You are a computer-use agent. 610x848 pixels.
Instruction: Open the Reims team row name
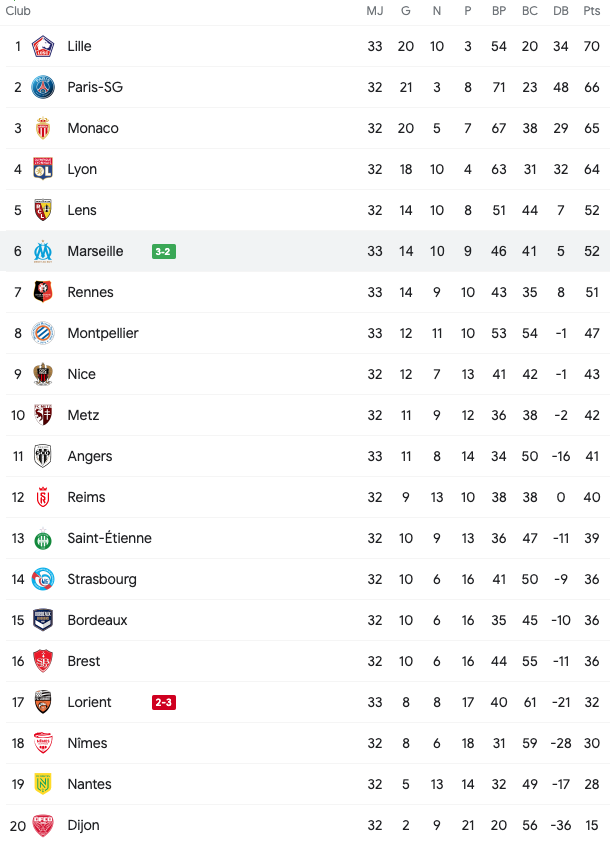click(87, 498)
